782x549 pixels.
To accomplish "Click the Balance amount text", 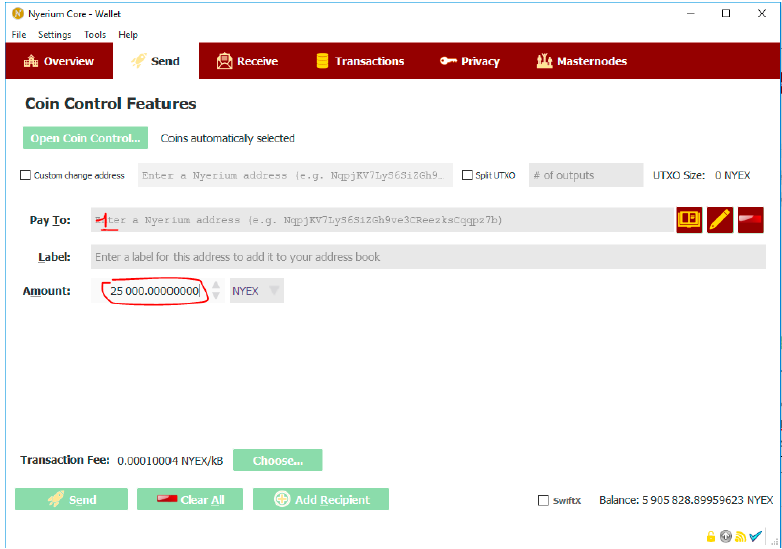I will click(686, 500).
